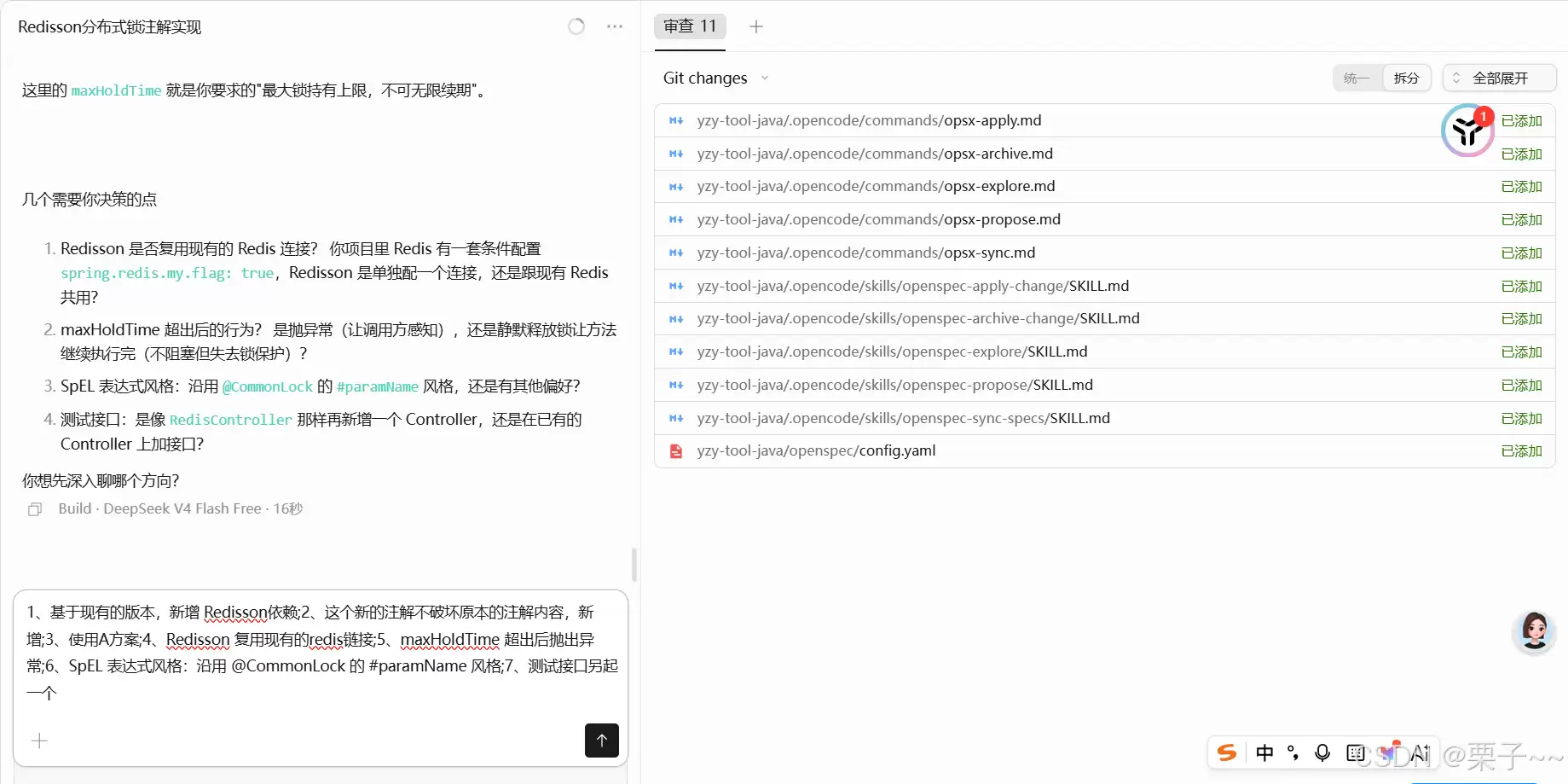Click markdown icon for openspec-archive-change SKILL.md

coord(676,318)
